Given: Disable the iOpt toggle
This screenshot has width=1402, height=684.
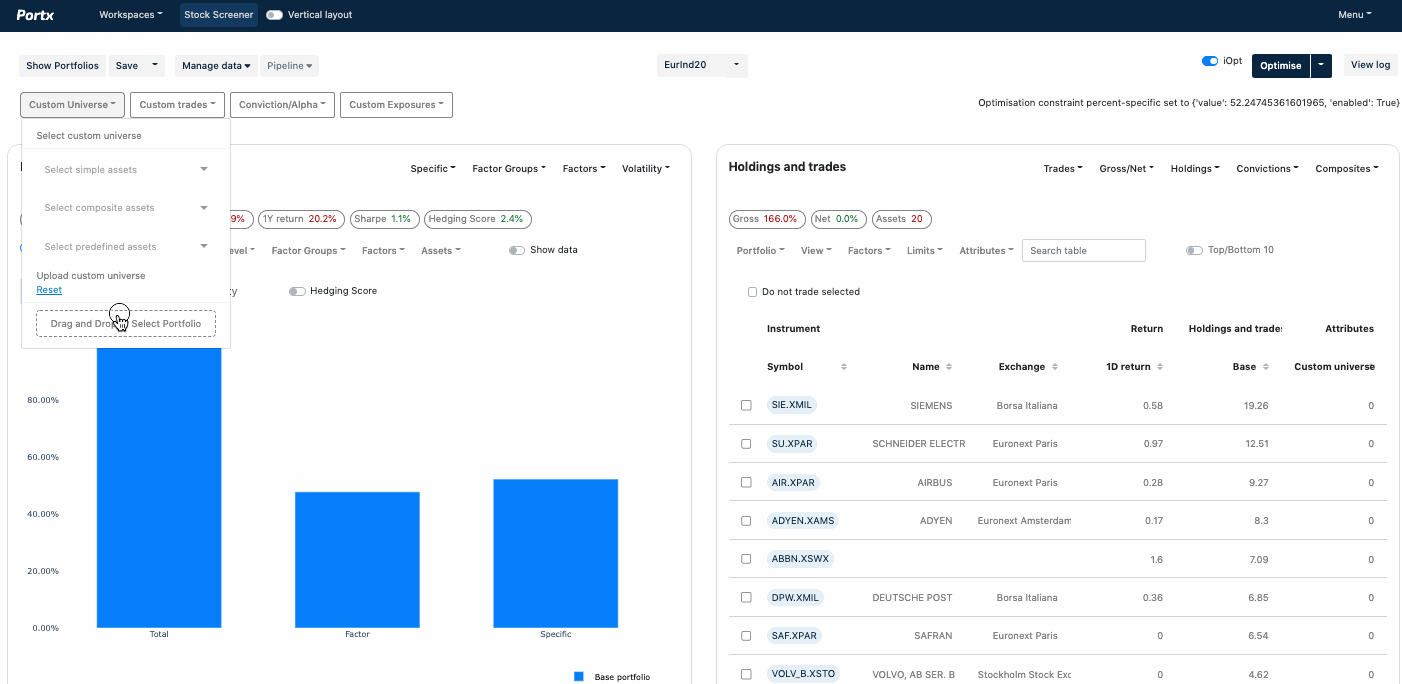Looking at the screenshot, I should (x=1209, y=60).
